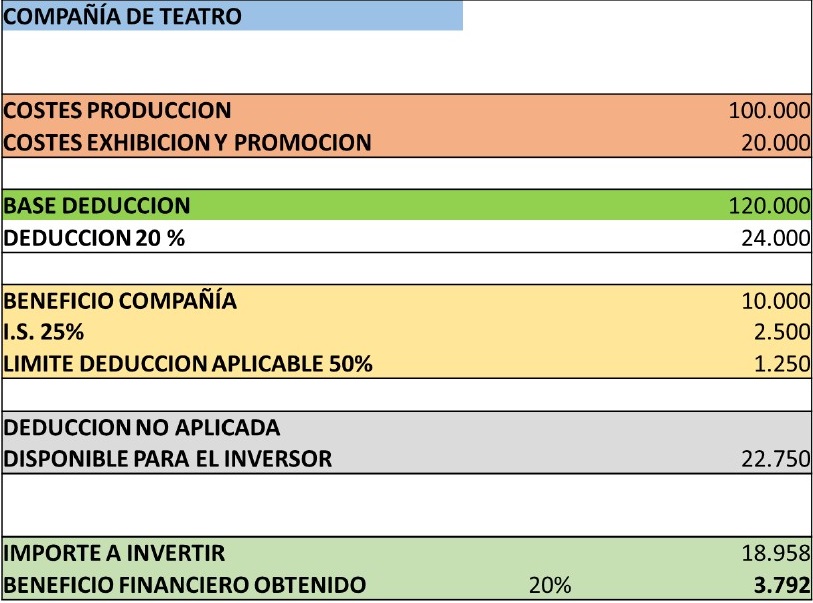Click the bold 3.792 financial benefit value
This screenshot has width=813, height=603.
pos(781,585)
